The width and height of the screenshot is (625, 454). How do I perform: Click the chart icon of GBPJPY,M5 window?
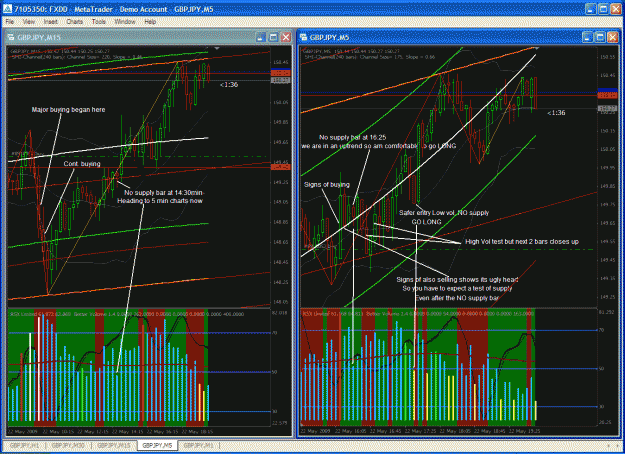303,37
